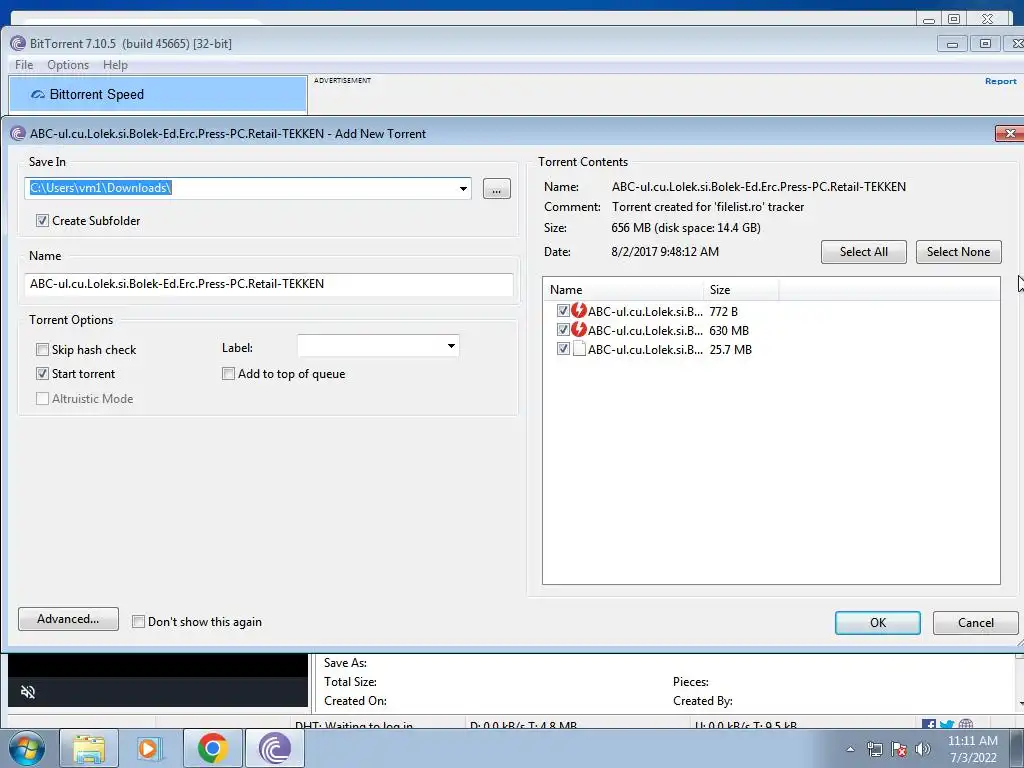Viewport: 1024px width, 768px height.
Task: Cancel the Add New Torrent dialog
Action: point(976,623)
